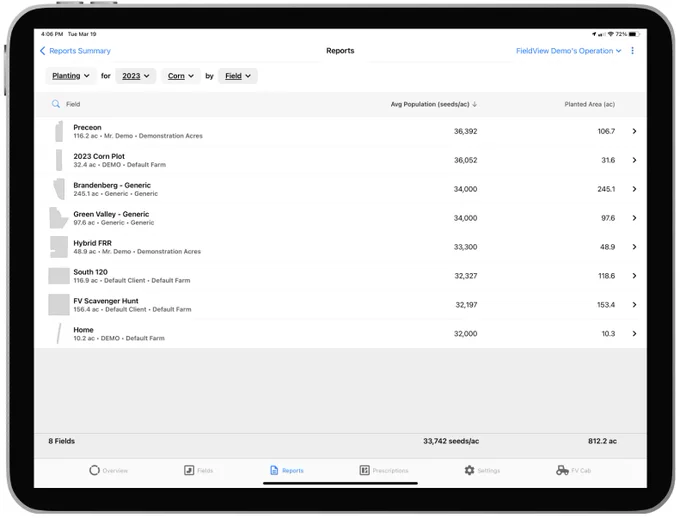Expand the FV Scavenger Hunt row chevron
The width and height of the screenshot is (680, 518).
(634, 305)
